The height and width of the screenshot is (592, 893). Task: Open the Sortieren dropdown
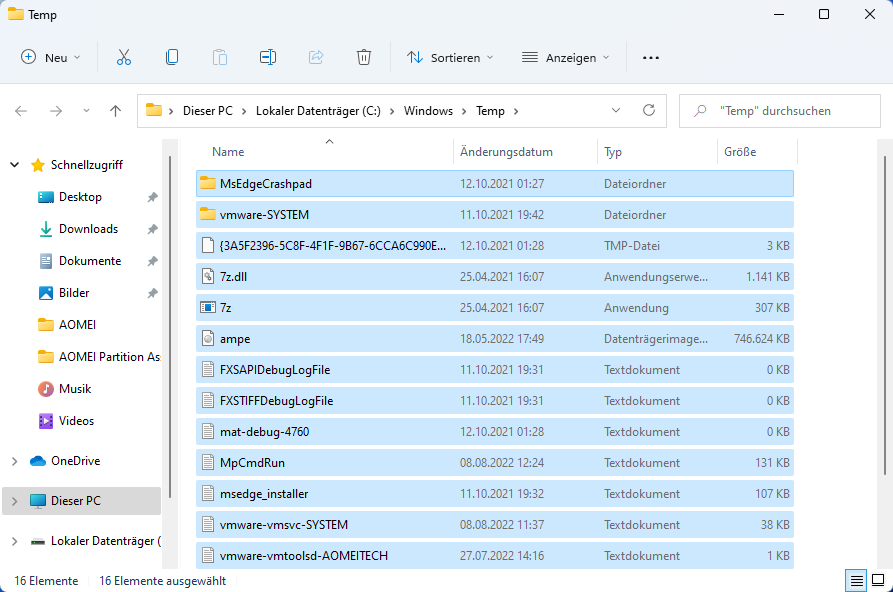[450, 57]
